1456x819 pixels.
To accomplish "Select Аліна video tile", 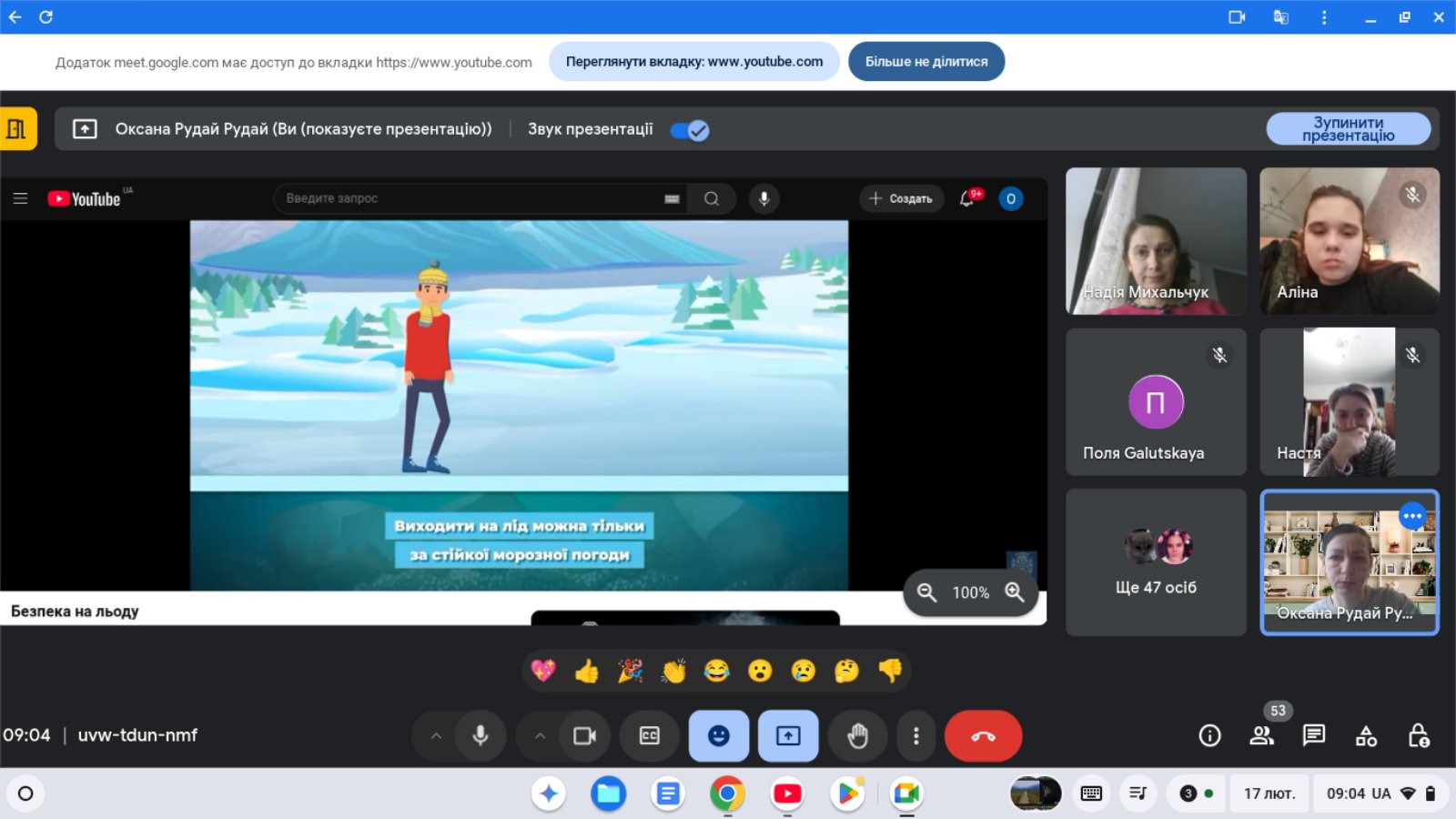I will click(1350, 241).
